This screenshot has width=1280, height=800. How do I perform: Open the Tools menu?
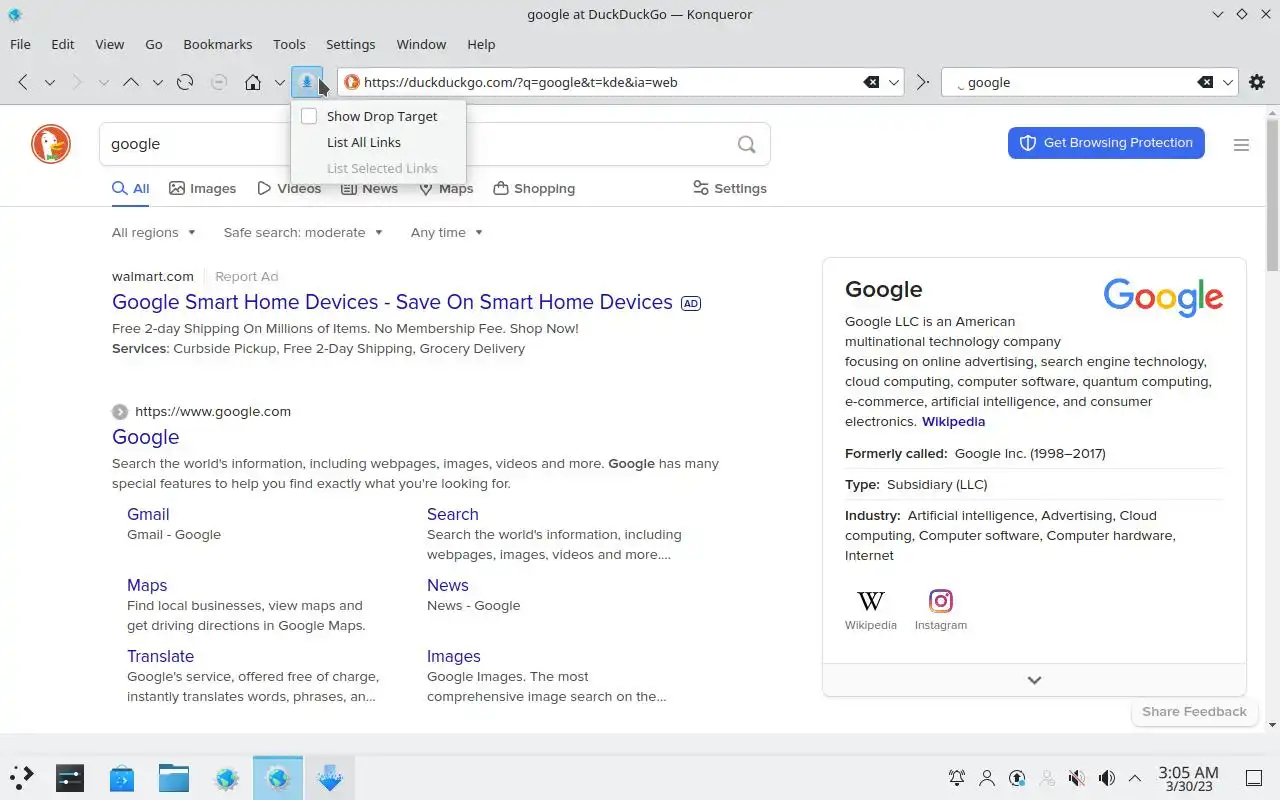[x=289, y=44]
